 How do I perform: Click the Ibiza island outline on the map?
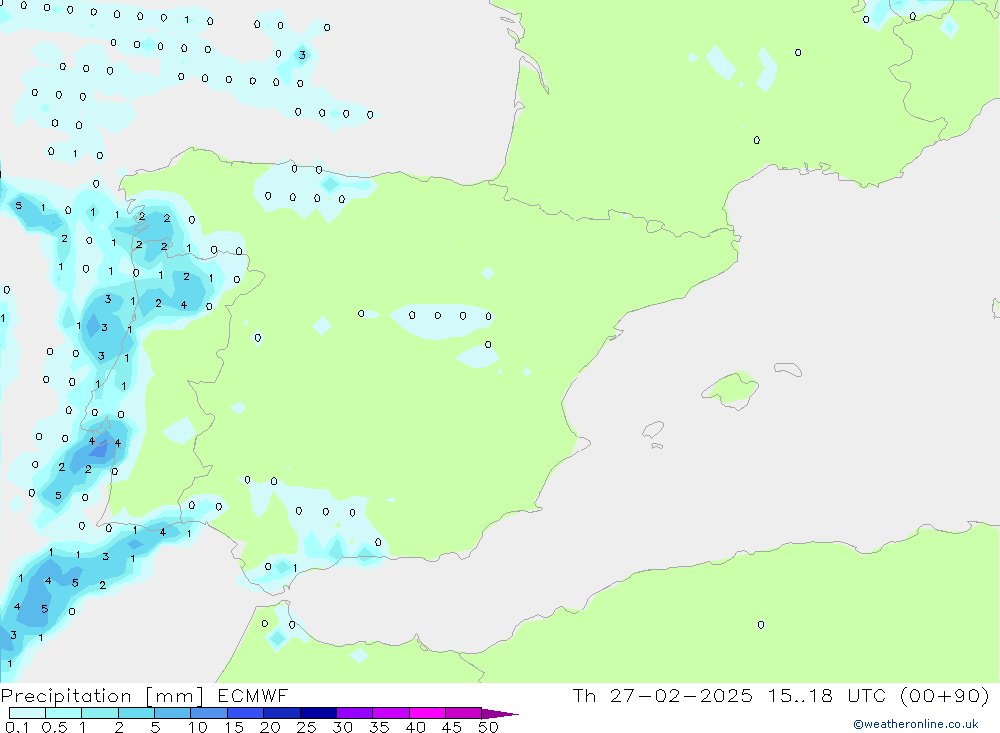[653, 429]
